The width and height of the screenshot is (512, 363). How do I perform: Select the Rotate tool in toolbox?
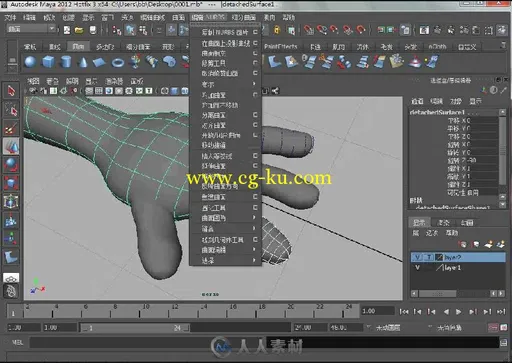click(11, 165)
